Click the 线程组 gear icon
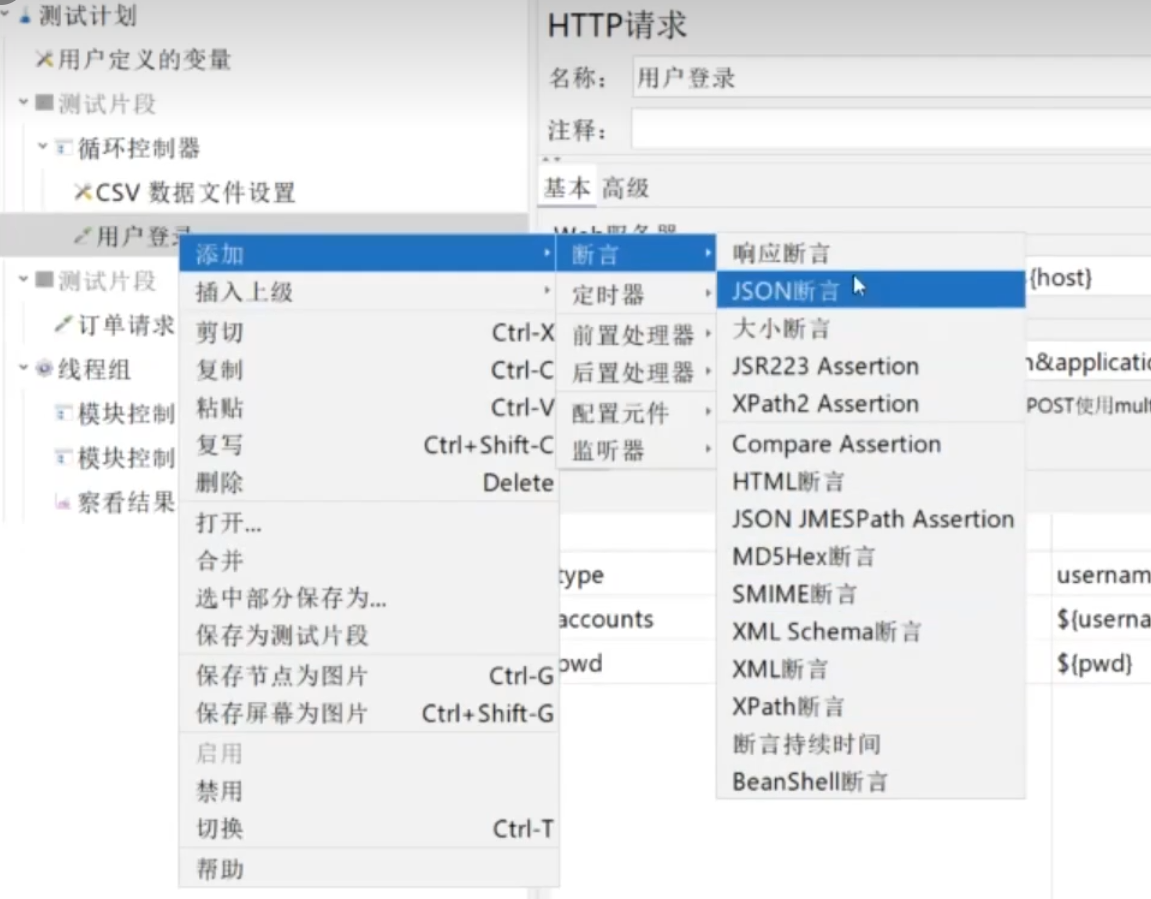 [44, 368]
